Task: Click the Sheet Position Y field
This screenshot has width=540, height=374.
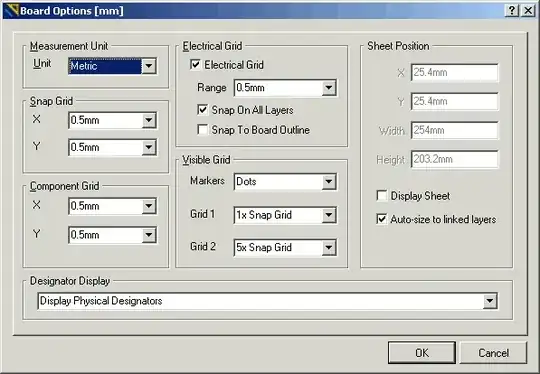Action: pos(455,102)
